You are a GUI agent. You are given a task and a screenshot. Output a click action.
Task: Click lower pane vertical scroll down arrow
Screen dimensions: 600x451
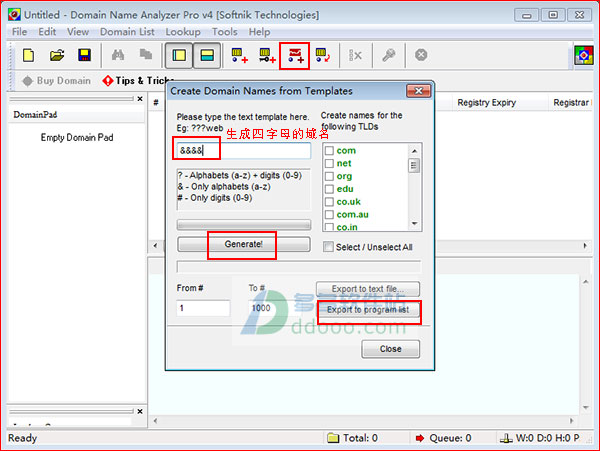point(585,407)
